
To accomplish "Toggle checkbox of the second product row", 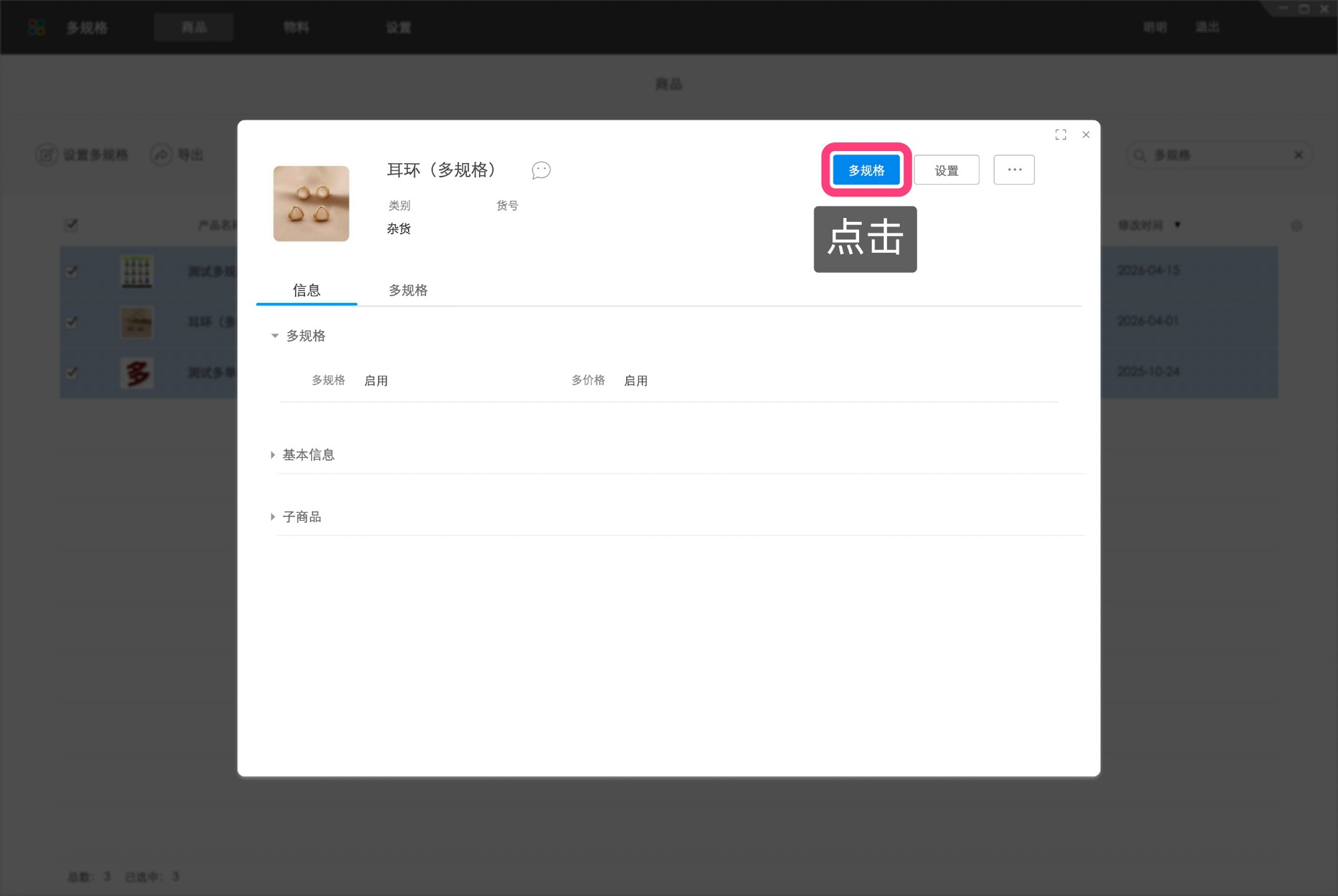I will tap(72, 322).
